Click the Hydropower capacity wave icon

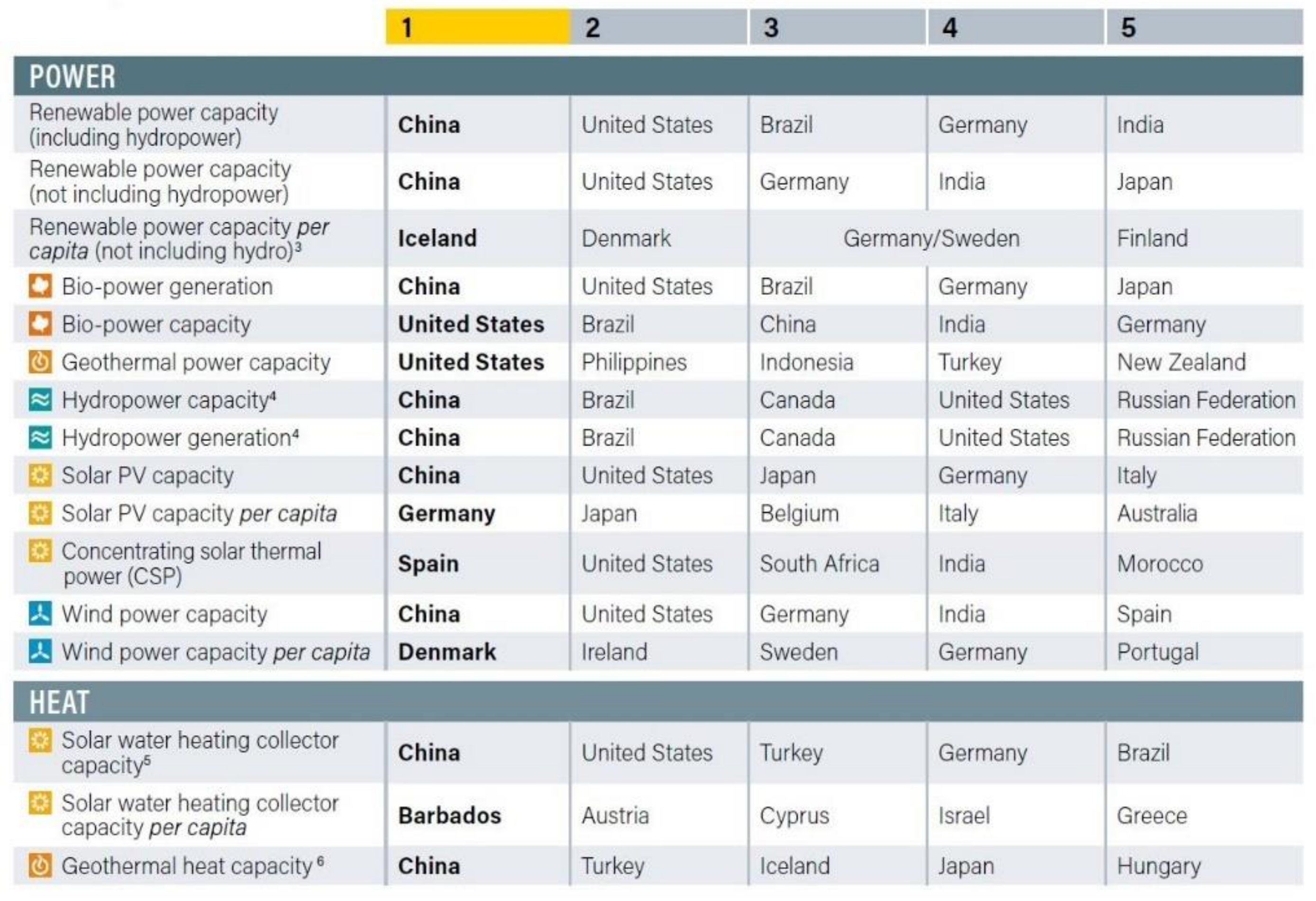point(40,400)
